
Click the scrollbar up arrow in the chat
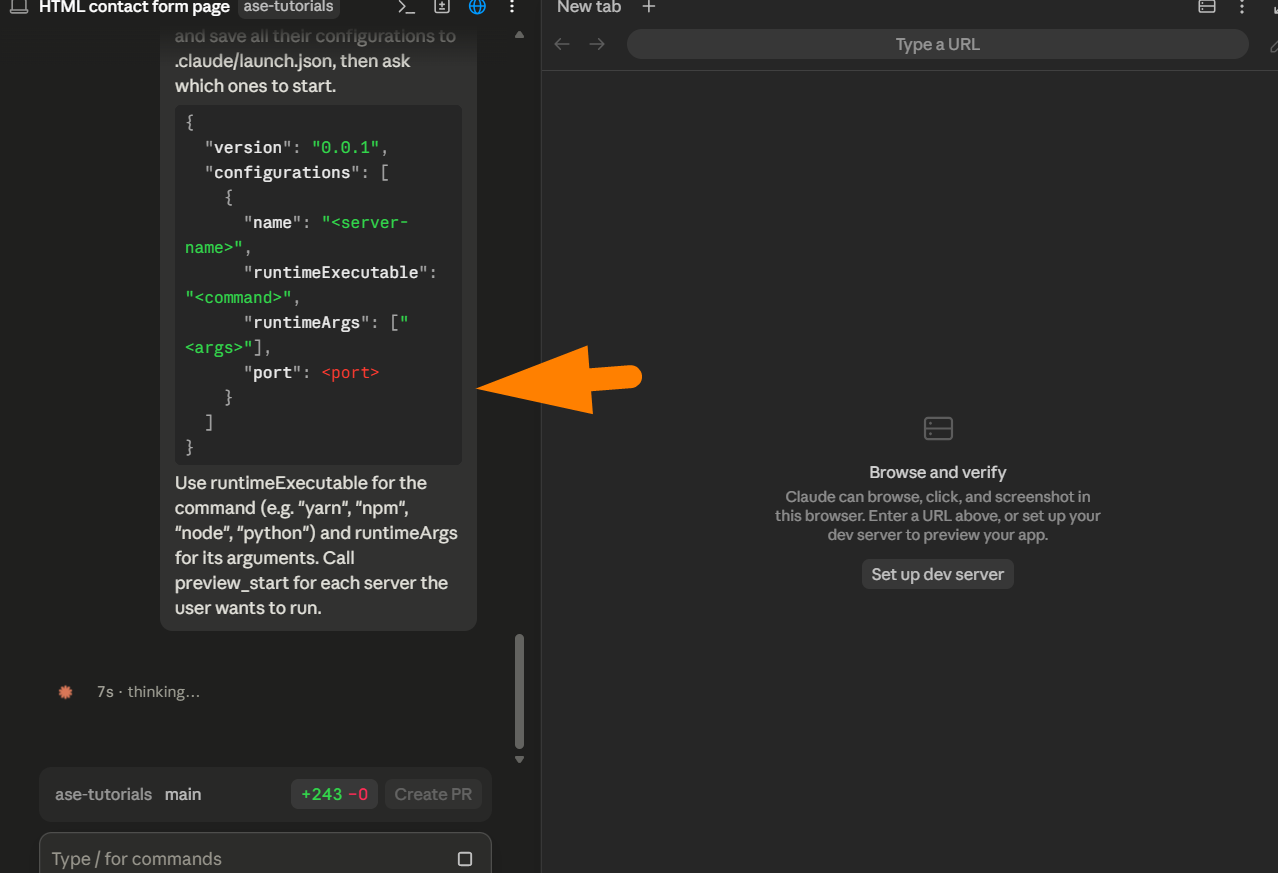519,35
